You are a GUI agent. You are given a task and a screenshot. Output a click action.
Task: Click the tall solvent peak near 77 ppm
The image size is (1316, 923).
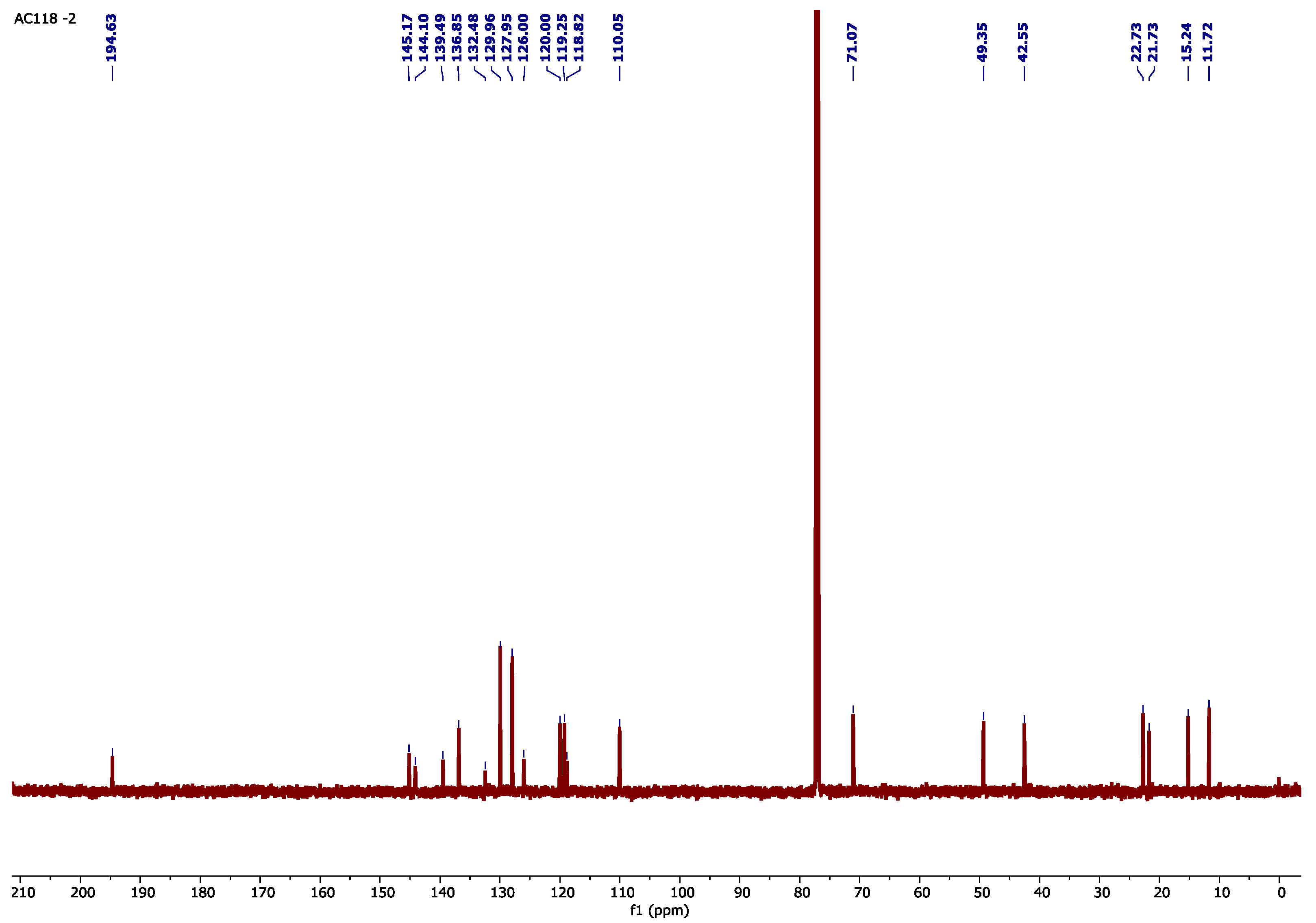pos(817,401)
